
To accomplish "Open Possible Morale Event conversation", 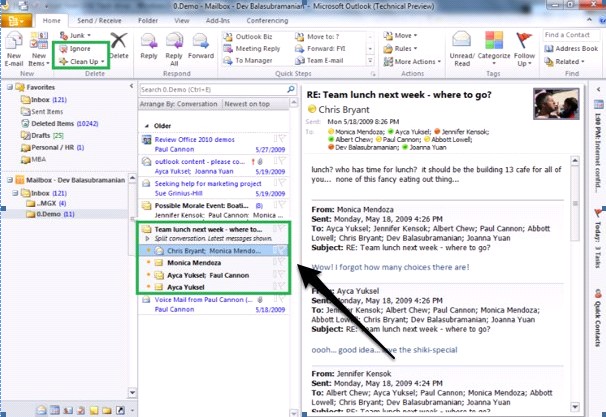I will point(213,210).
